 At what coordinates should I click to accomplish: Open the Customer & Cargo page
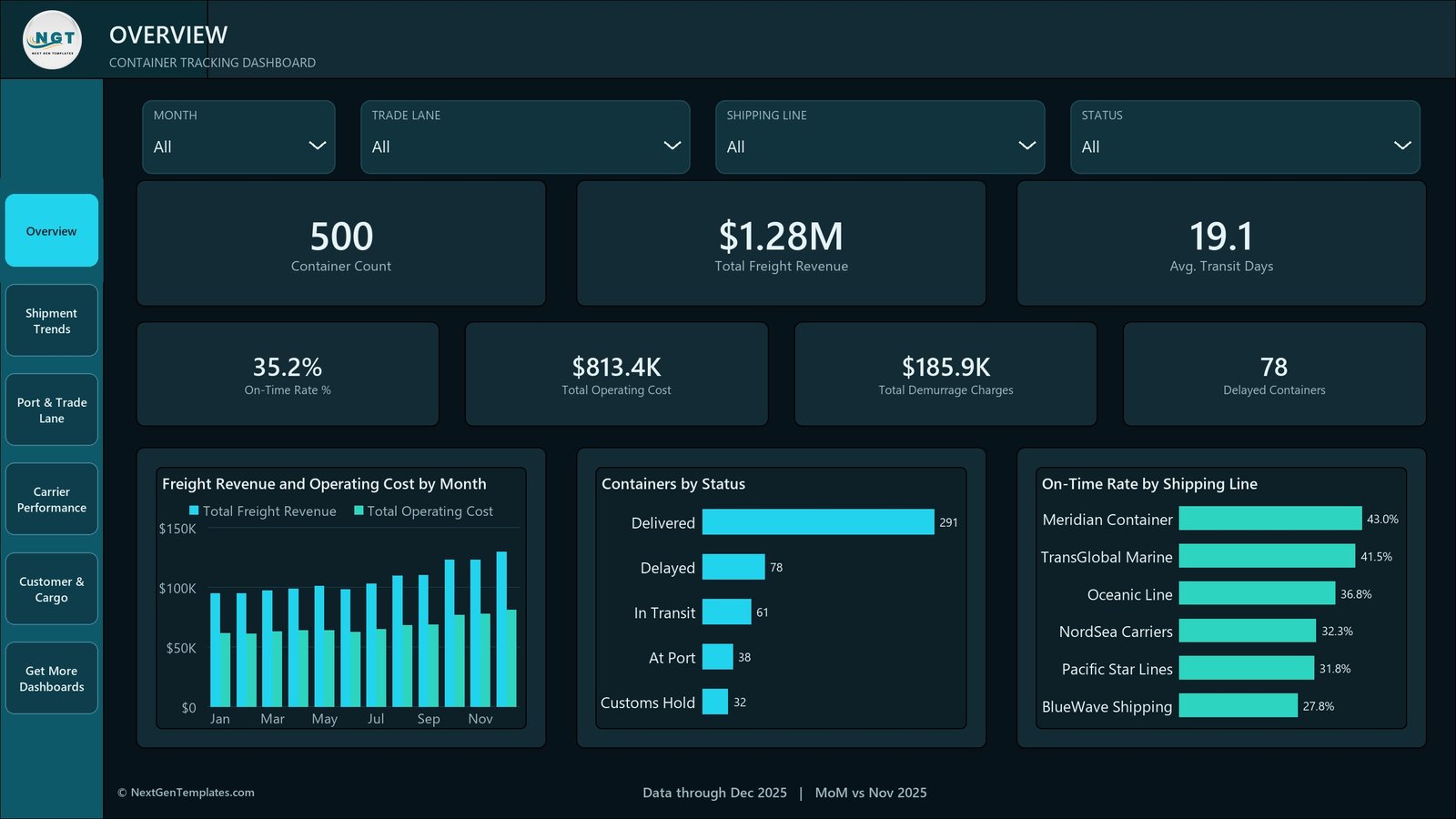(x=52, y=589)
